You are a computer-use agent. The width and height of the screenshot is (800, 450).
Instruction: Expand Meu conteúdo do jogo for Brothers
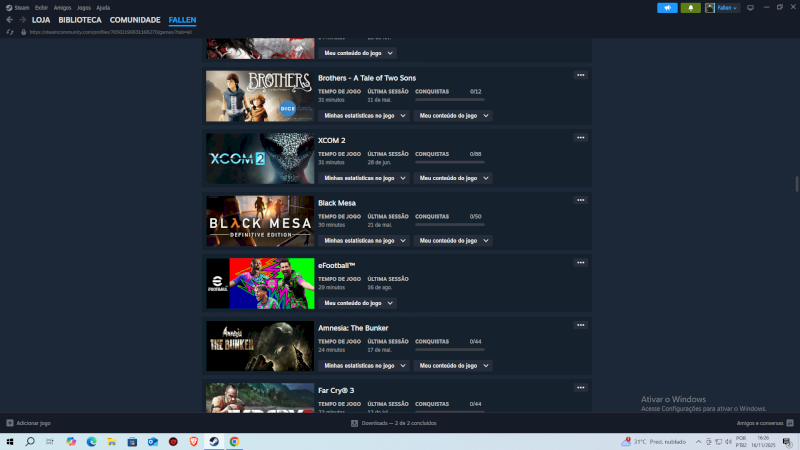tap(453, 116)
